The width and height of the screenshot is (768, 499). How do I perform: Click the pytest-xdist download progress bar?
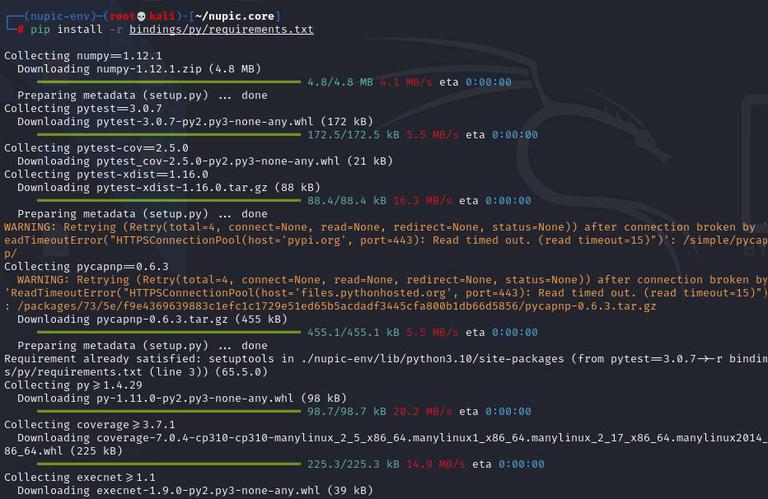coord(168,200)
